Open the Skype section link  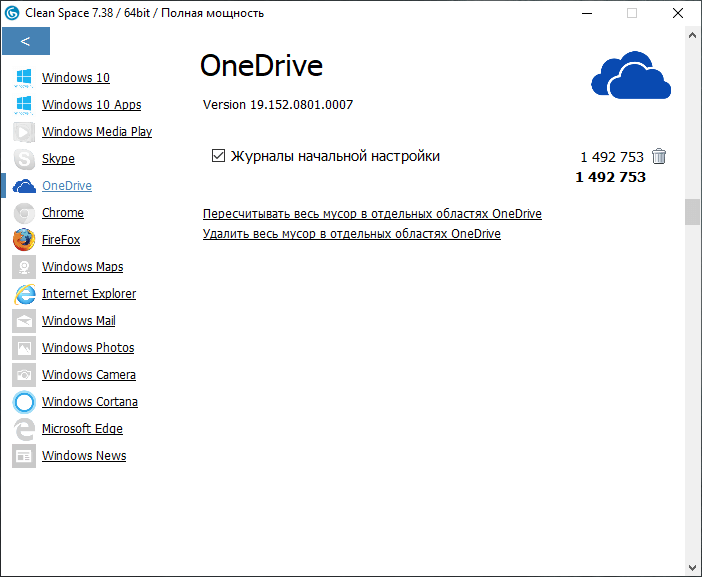pos(58,159)
